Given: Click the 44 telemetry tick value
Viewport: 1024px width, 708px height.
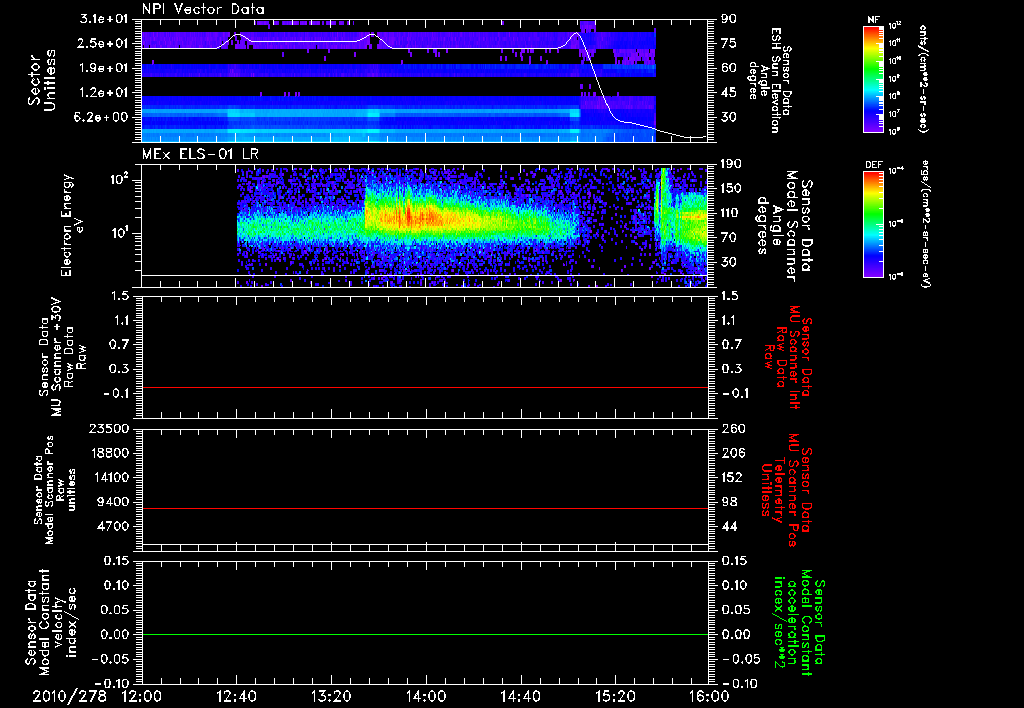Looking at the screenshot, I should [729, 526].
